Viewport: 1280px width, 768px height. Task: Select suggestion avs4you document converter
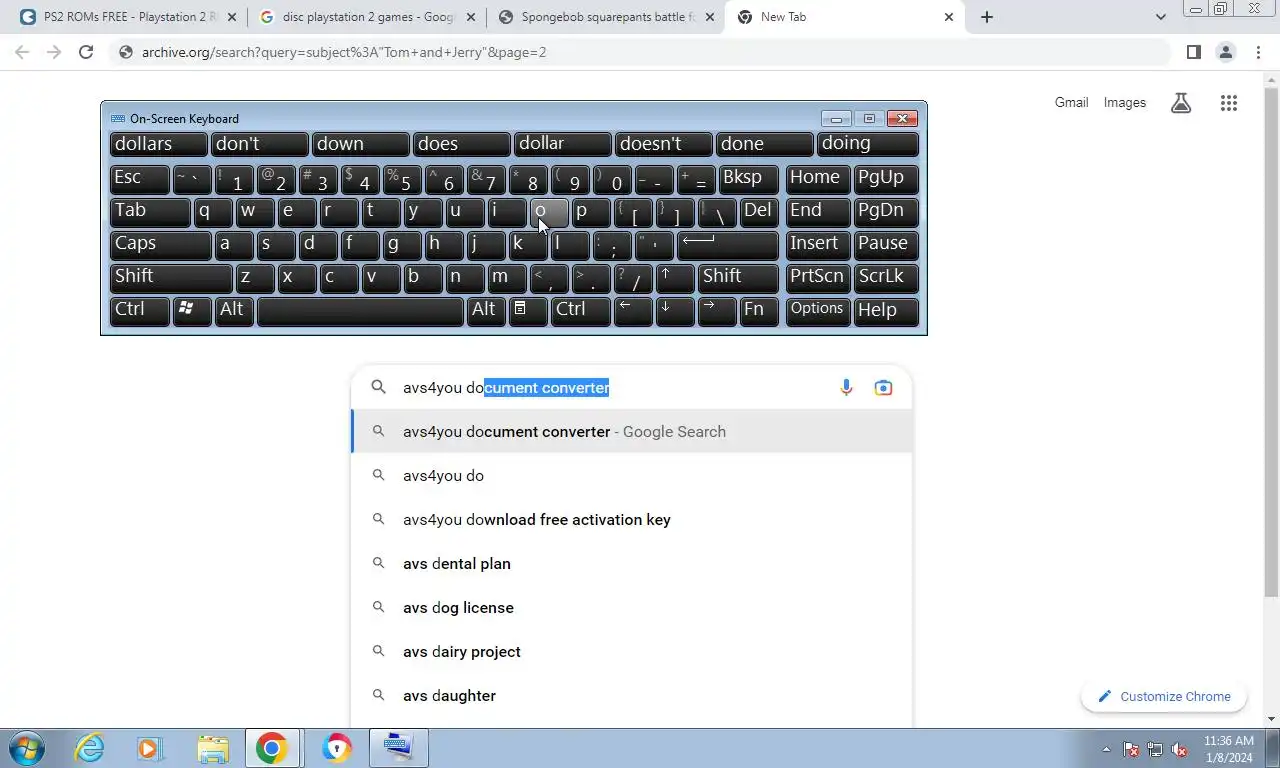(x=632, y=431)
